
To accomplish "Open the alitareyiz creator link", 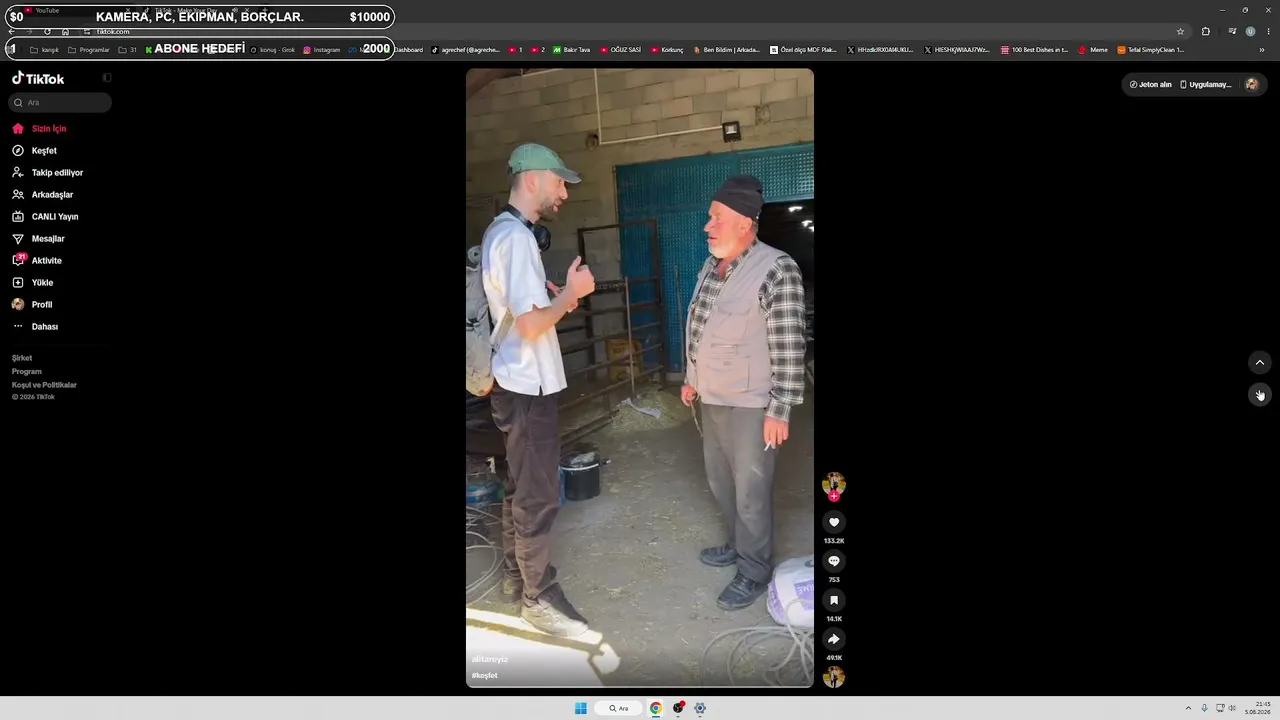I will [x=490, y=660].
